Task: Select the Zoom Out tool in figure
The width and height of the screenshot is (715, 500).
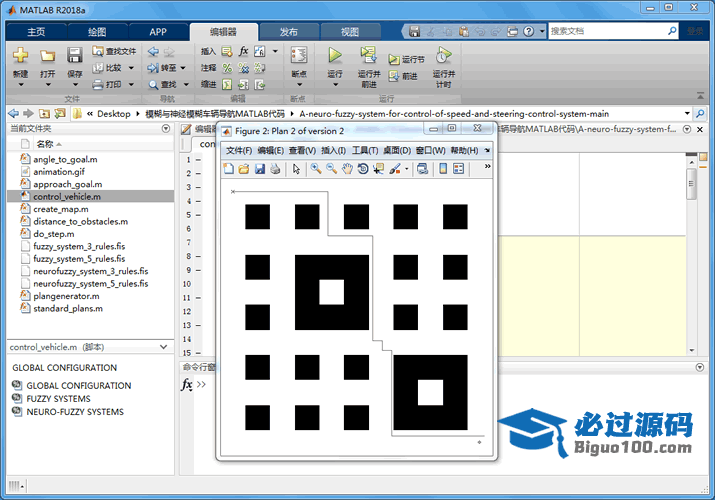Action: (x=332, y=169)
